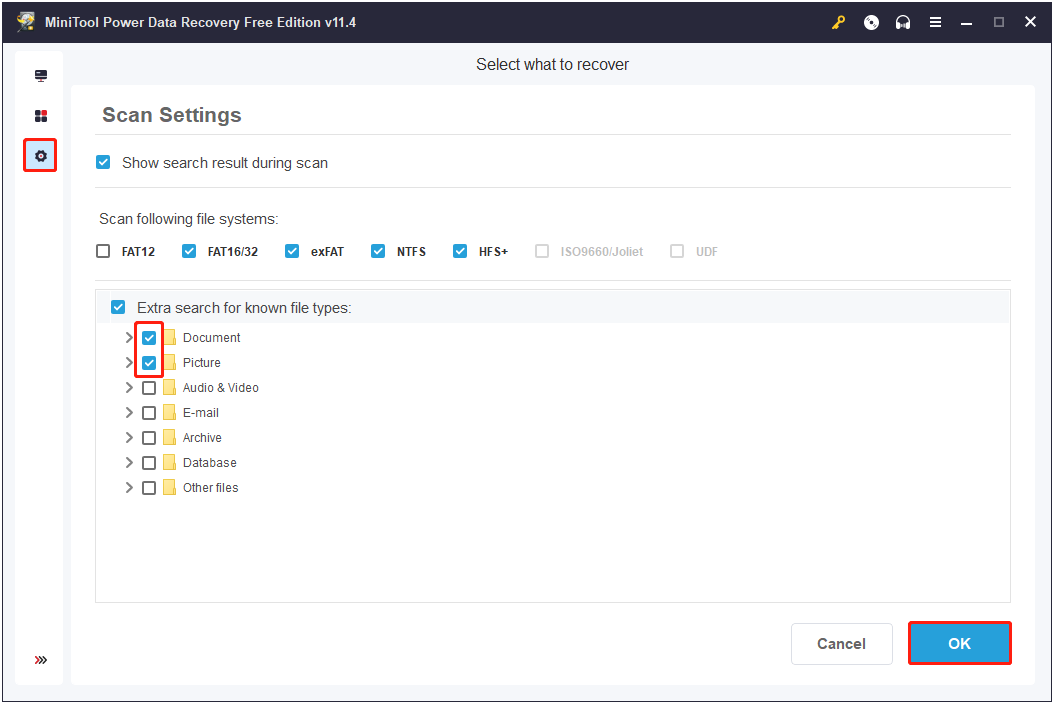1054x705 pixels.
Task: Expand the sidebar with the double-arrow icon
Action: pyautogui.click(x=41, y=660)
